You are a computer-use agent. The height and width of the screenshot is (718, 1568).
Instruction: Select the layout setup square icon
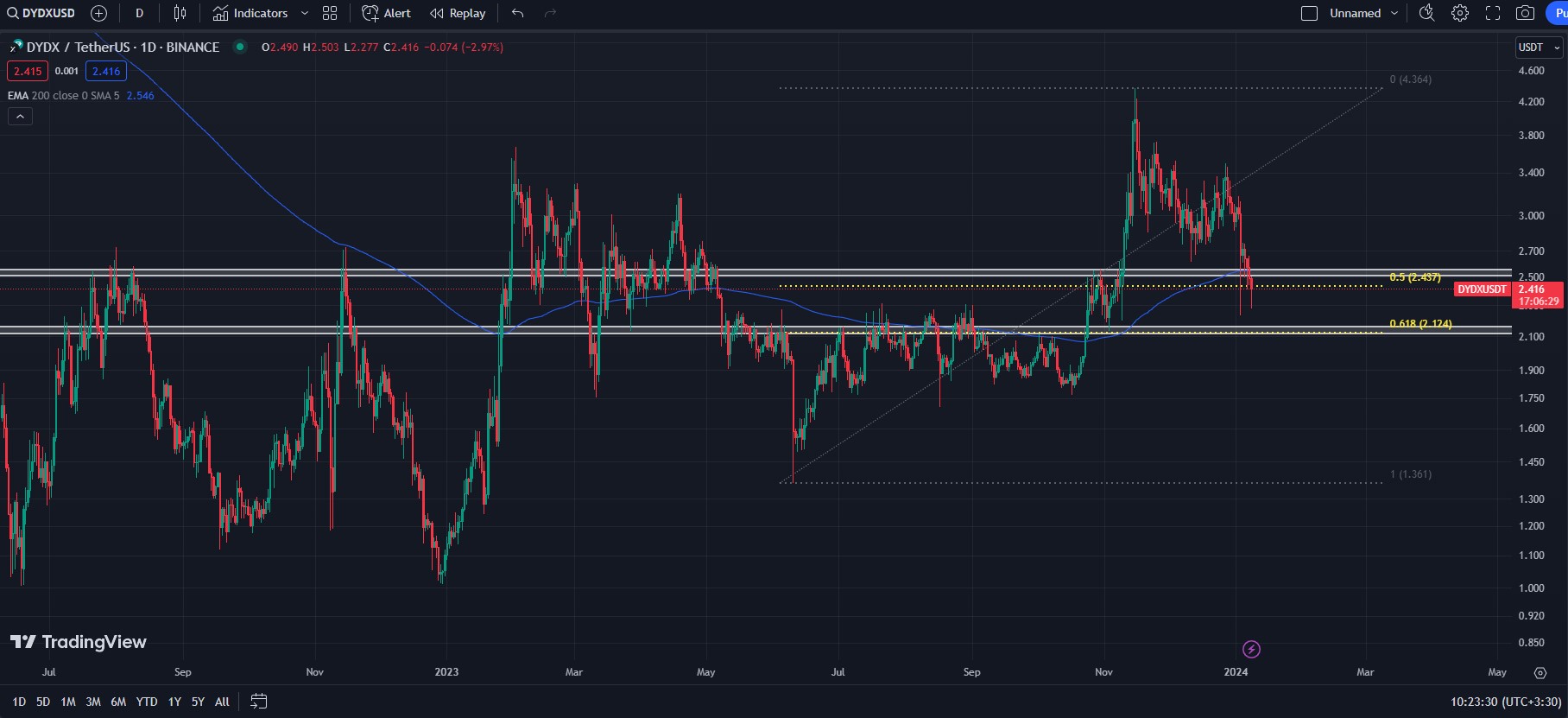click(x=1309, y=13)
